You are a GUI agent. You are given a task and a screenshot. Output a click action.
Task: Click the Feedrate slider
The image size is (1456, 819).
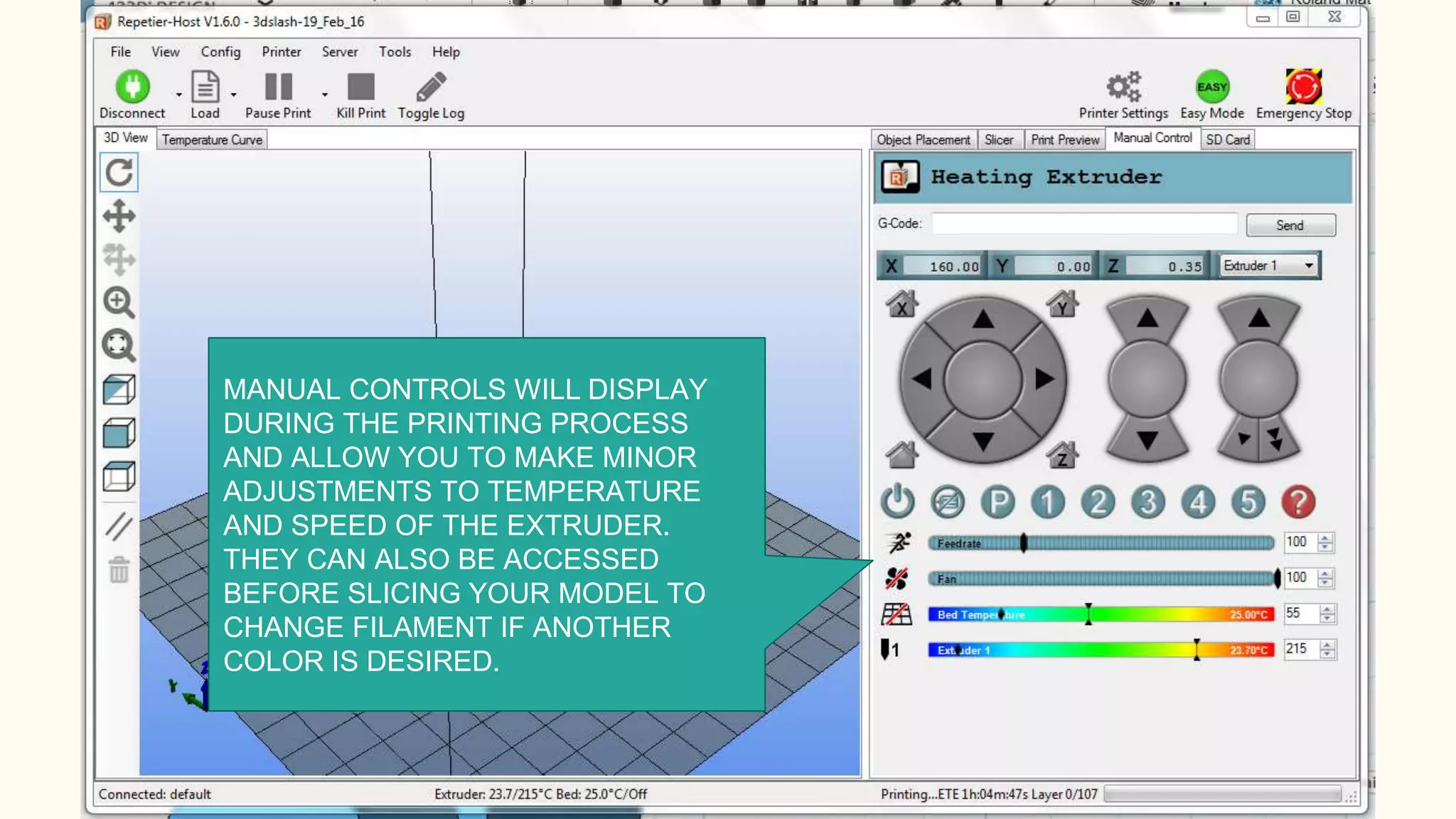point(1101,543)
